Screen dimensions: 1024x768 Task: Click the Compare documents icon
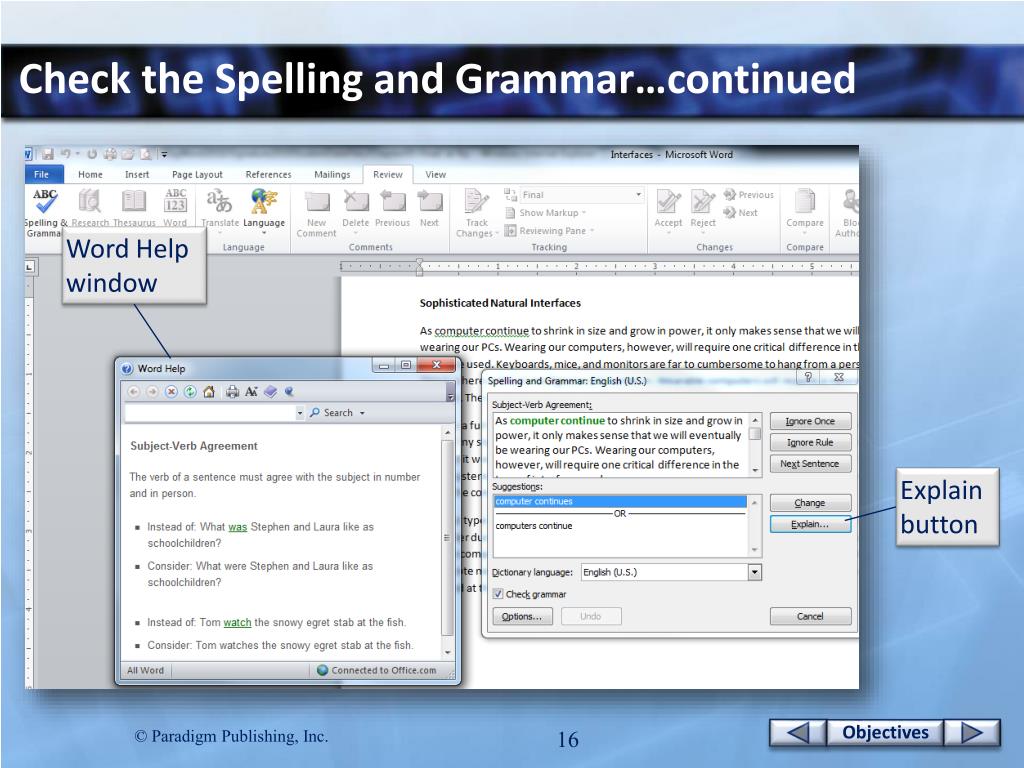pos(805,201)
